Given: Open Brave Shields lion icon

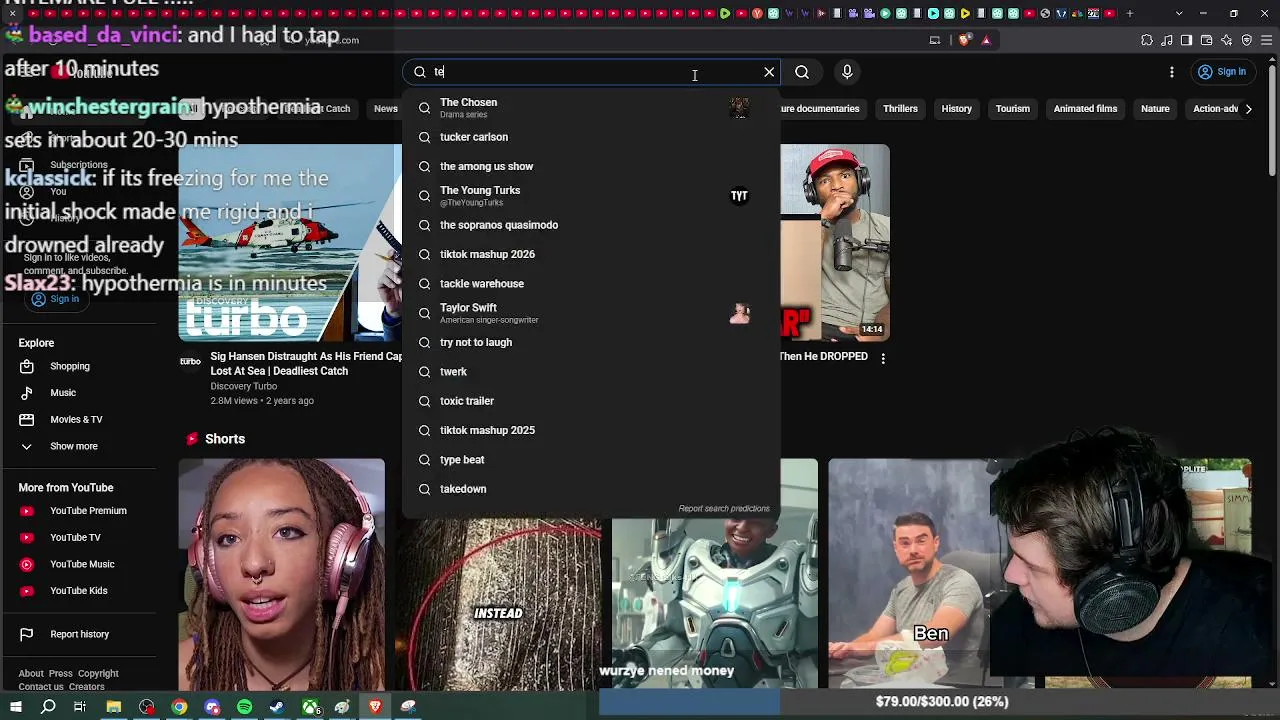Looking at the screenshot, I should tap(964, 40).
